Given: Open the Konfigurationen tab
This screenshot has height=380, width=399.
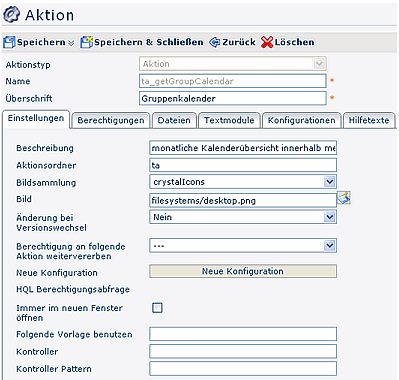Looking at the screenshot, I should coord(301,120).
